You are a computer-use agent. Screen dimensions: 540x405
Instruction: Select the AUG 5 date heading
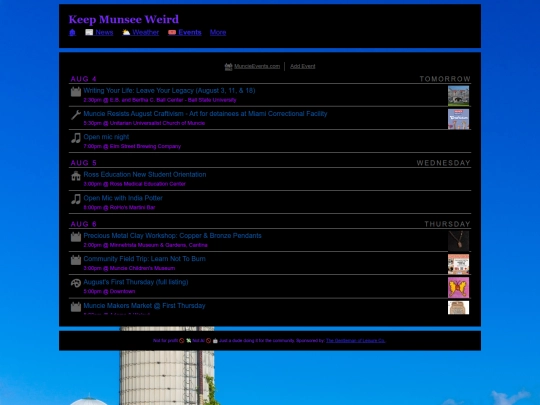84,163
